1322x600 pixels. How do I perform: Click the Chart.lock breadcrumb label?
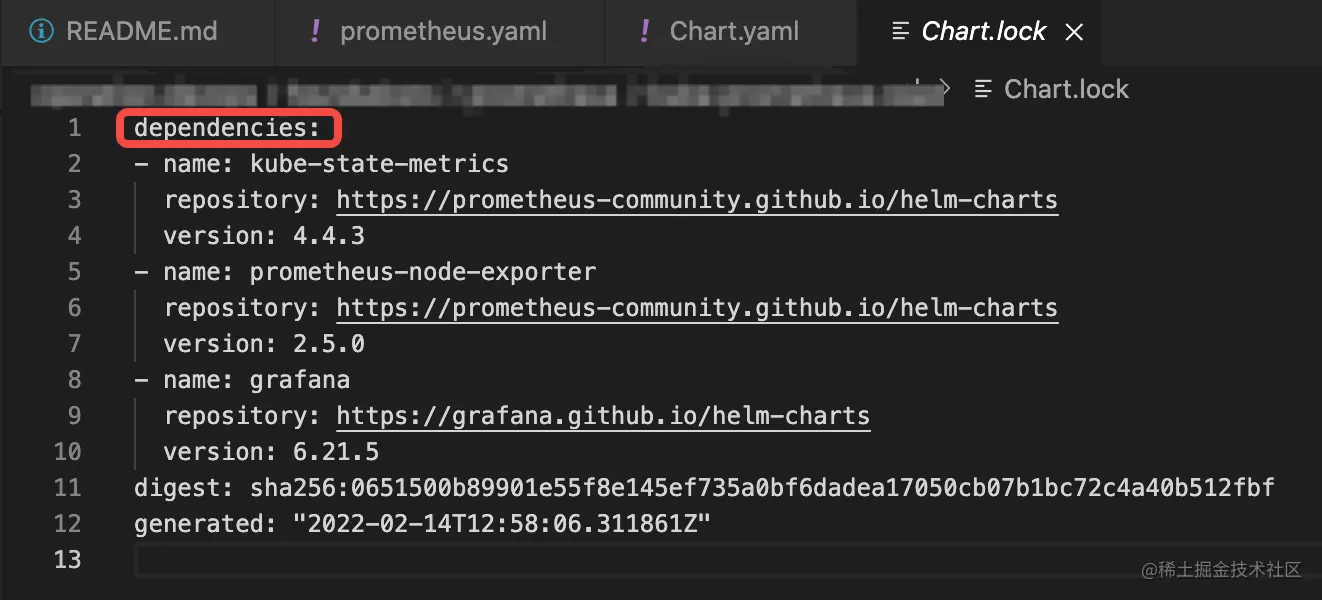[x=1066, y=89]
